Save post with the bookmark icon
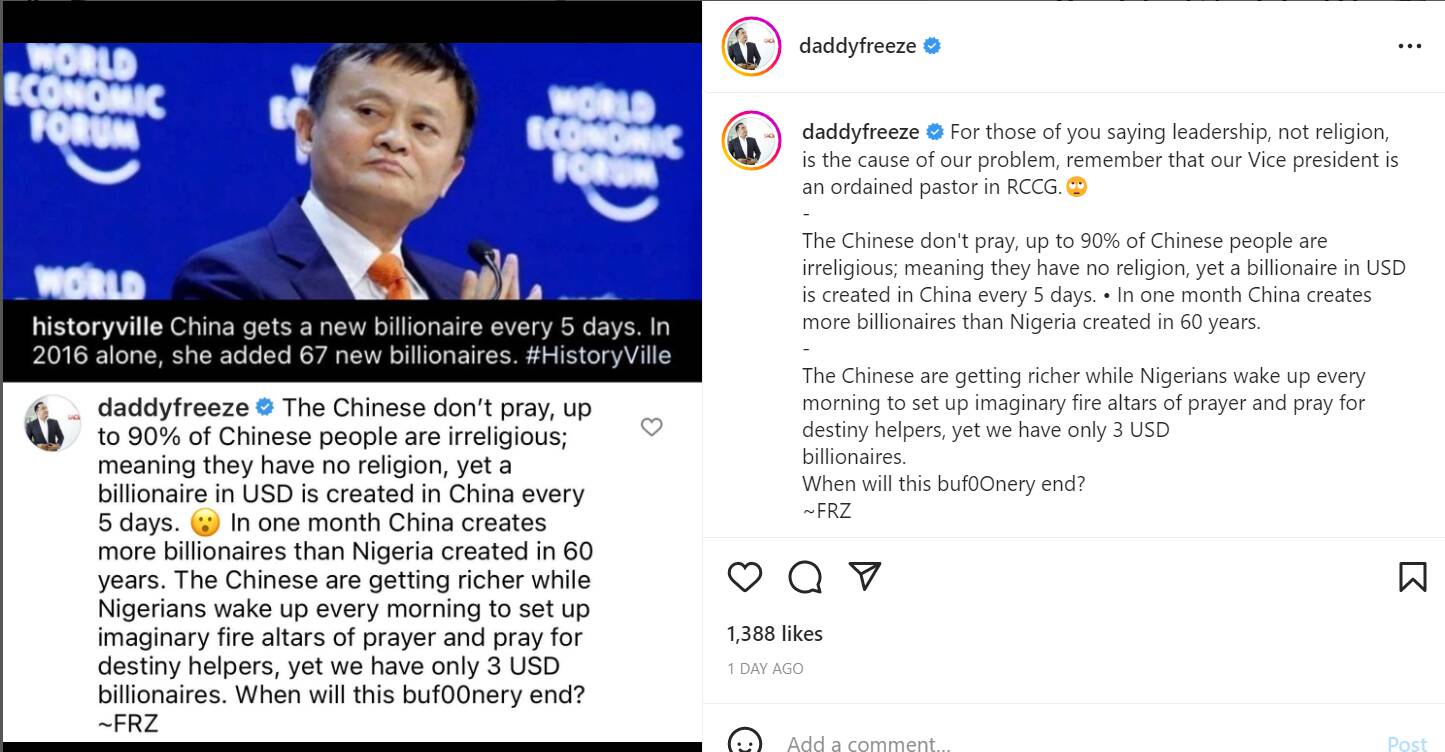The image size is (1445, 752). [x=1412, y=577]
